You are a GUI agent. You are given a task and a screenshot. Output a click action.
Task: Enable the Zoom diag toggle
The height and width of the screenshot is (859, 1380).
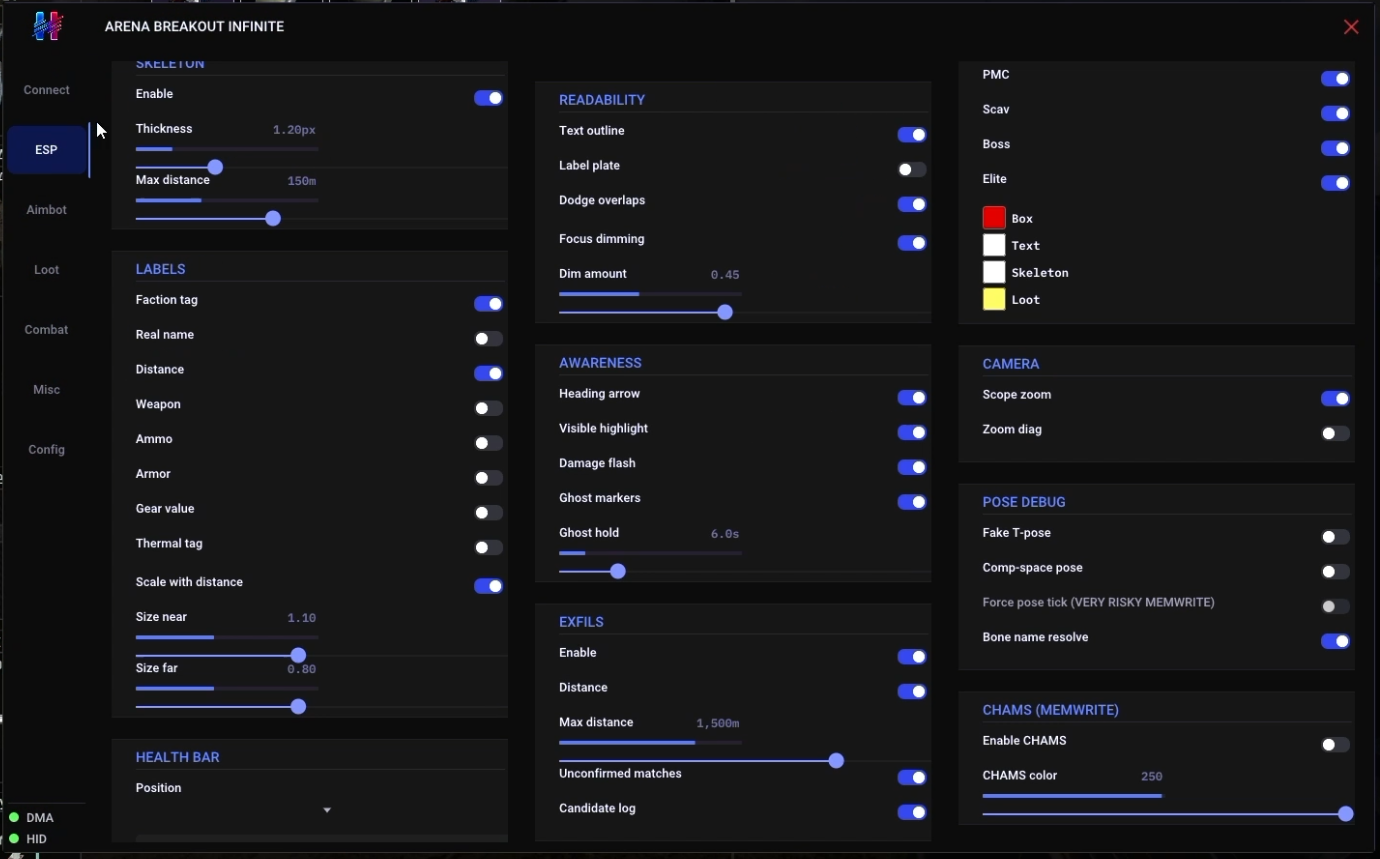click(1335, 433)
